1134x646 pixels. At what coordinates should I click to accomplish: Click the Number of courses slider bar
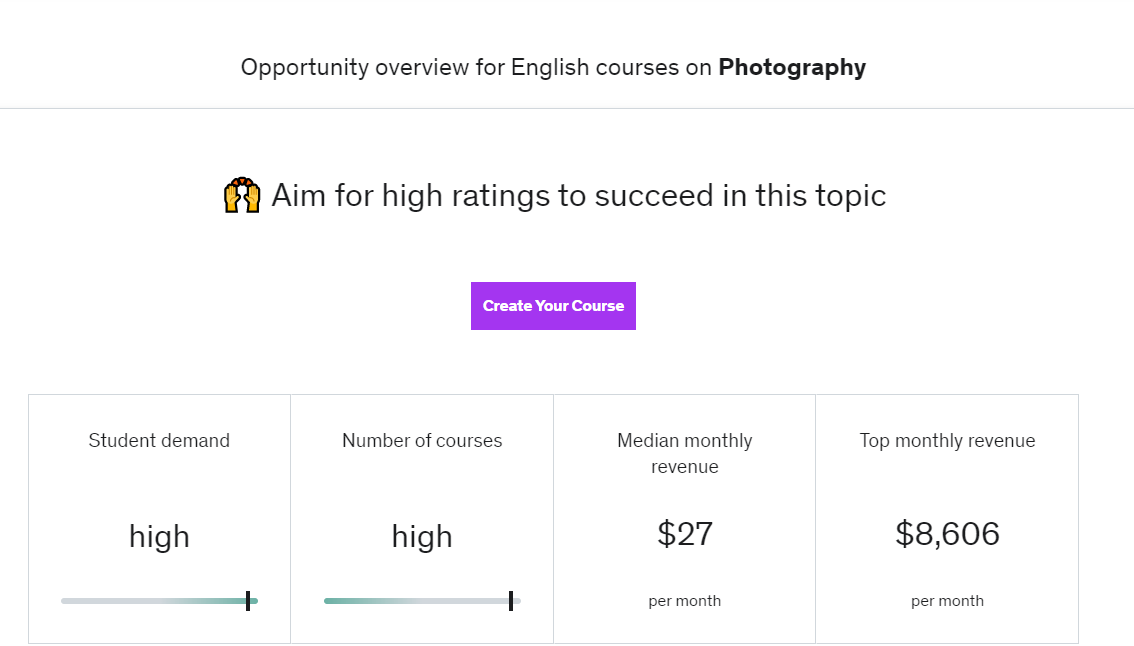click(x=420, y=601)
